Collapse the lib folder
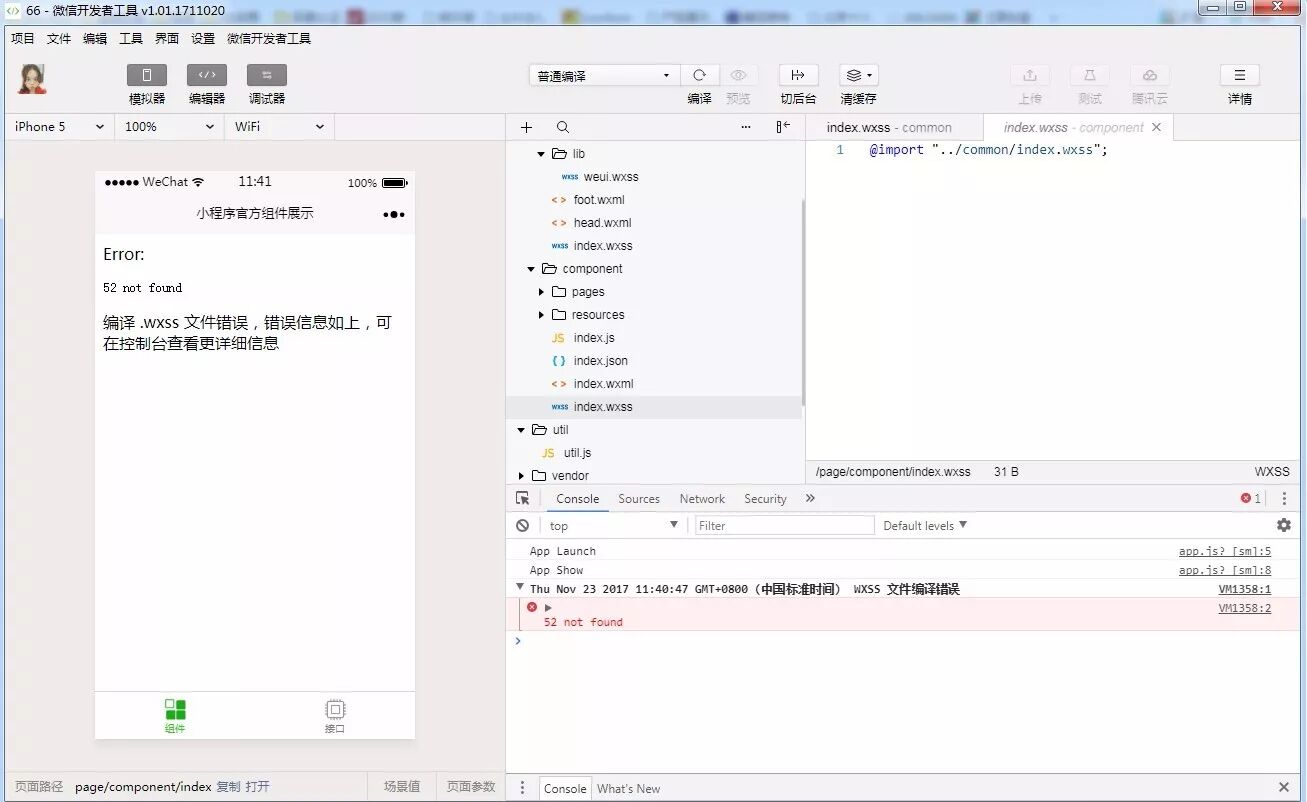 [542, 154]
